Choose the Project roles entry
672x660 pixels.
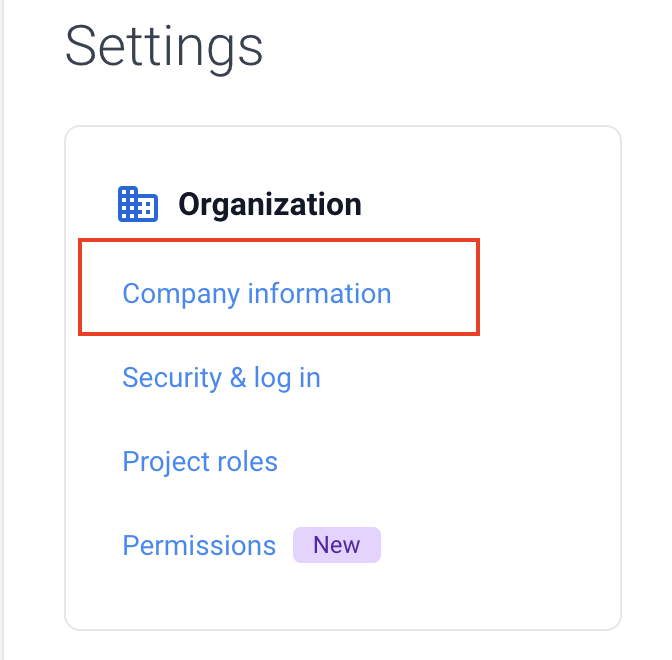[200, 462]
